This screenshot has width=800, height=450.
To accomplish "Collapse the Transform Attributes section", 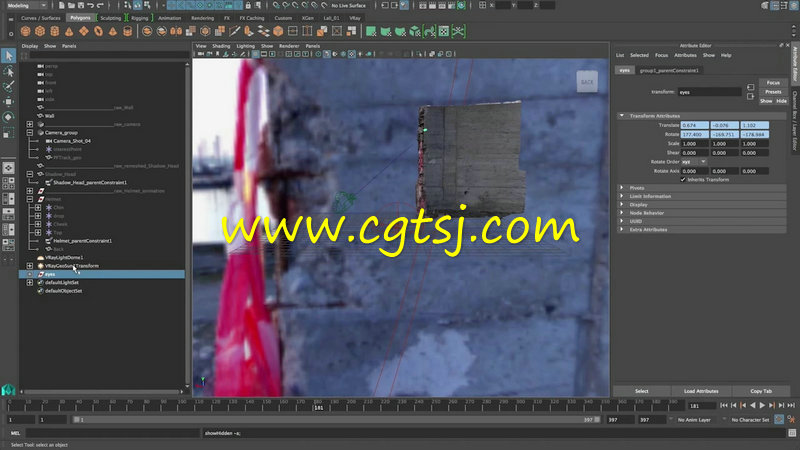I will click(621, 116).
